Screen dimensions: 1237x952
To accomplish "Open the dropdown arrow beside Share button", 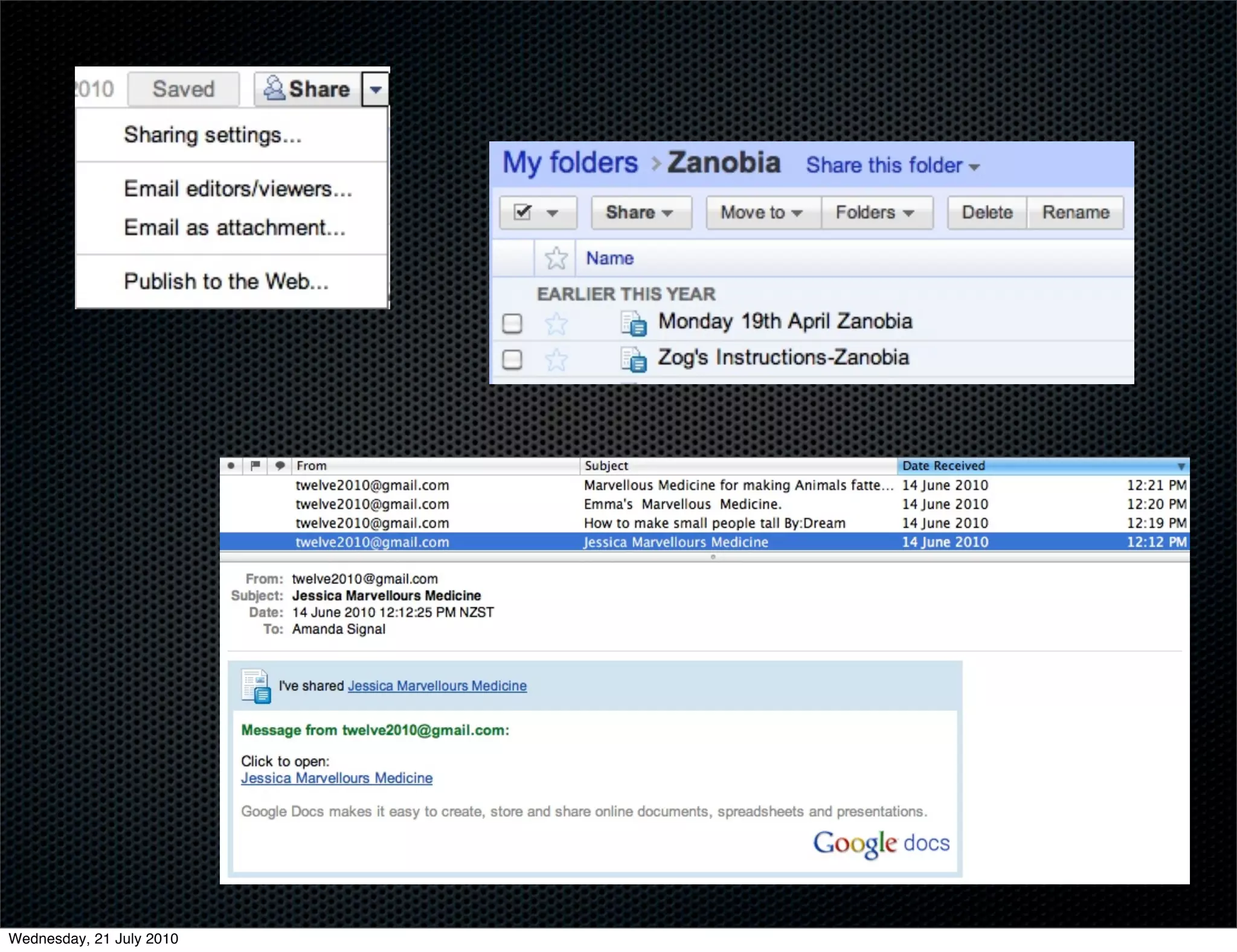I will (x=376, y=90).
